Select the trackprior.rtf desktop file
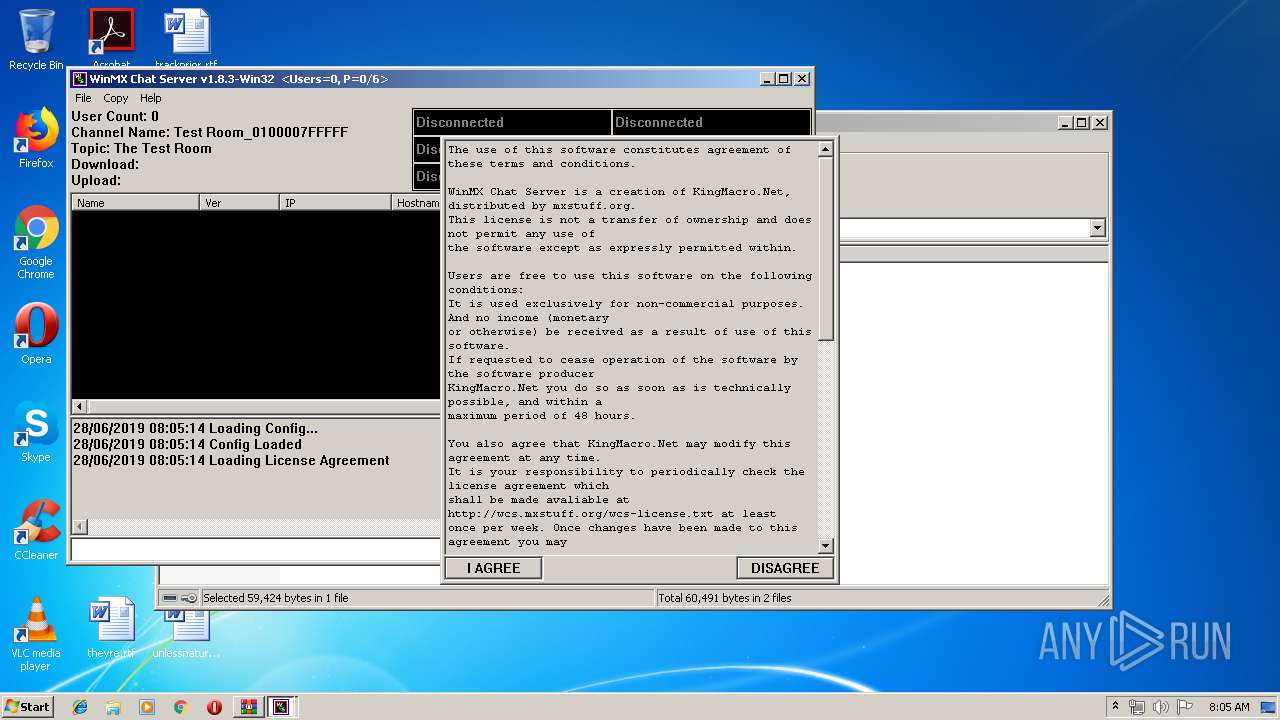 [x=186, y=38]
